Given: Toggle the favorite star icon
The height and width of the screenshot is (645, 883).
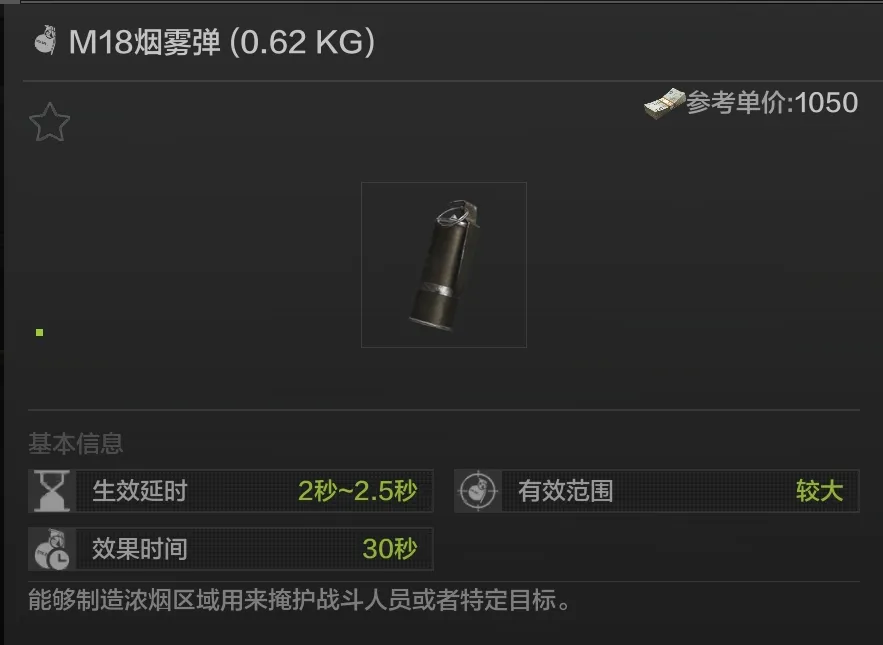Looking at the screenshot, I should [50, 122].
